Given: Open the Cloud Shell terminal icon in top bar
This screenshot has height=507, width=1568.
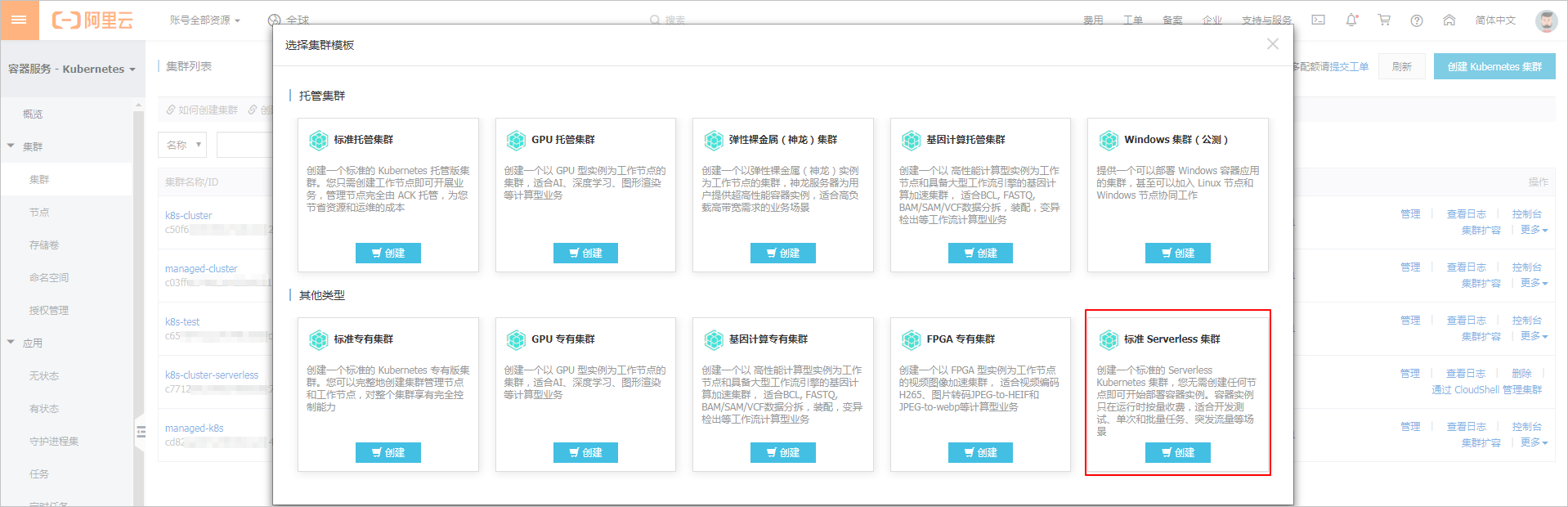Looking at the screenshot, I should tap(1319, 20).
